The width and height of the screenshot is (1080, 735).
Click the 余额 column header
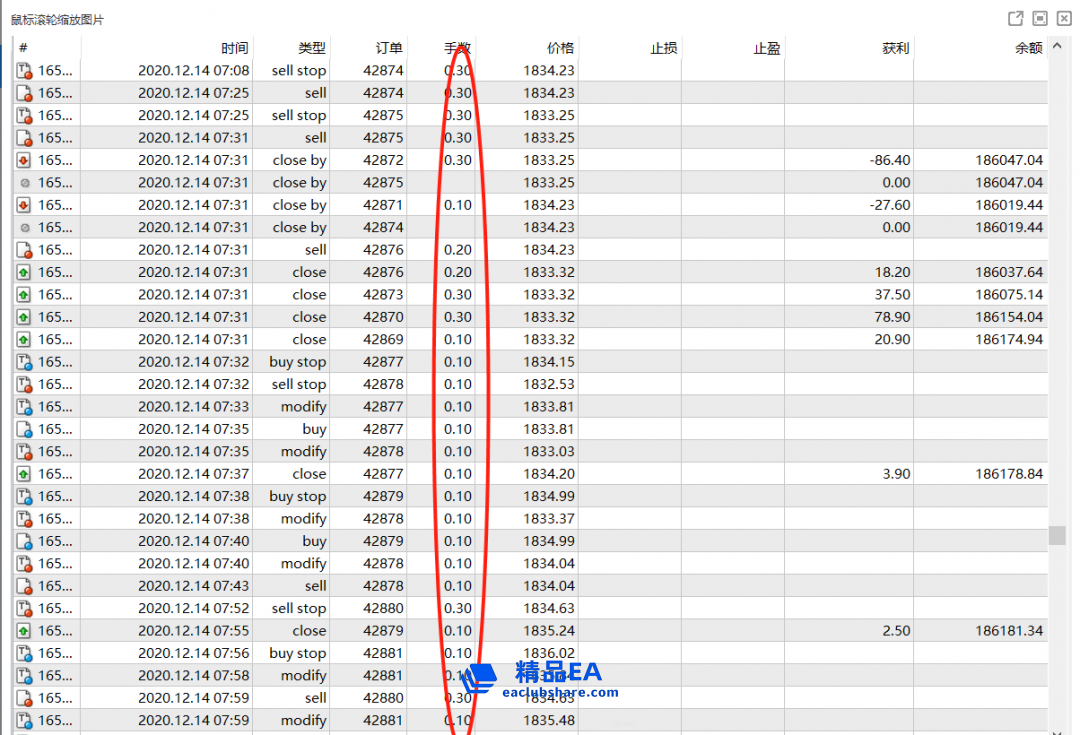(1028, 48)
